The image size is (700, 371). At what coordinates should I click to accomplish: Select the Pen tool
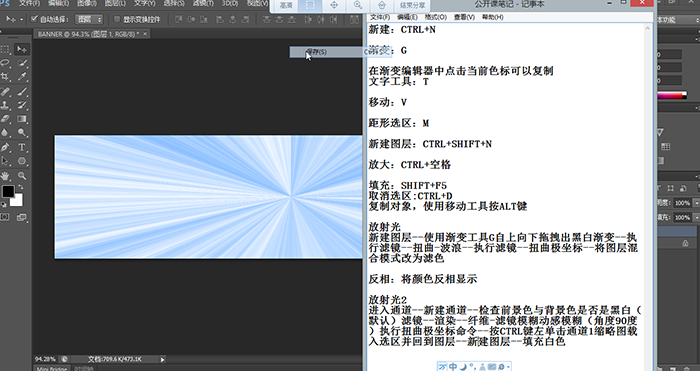click(x=5, y=147)
